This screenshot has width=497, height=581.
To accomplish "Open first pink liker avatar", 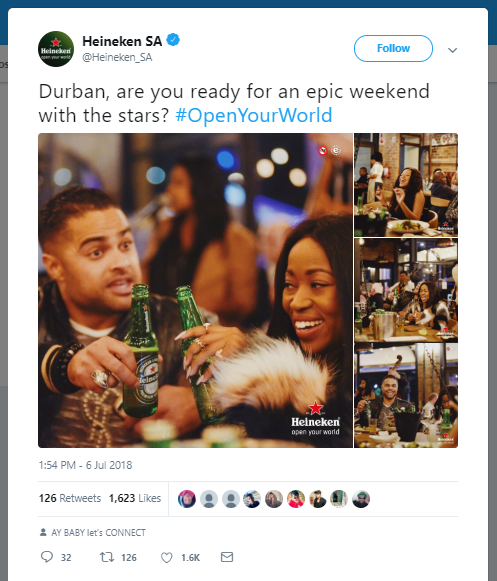I will [187, 499].
